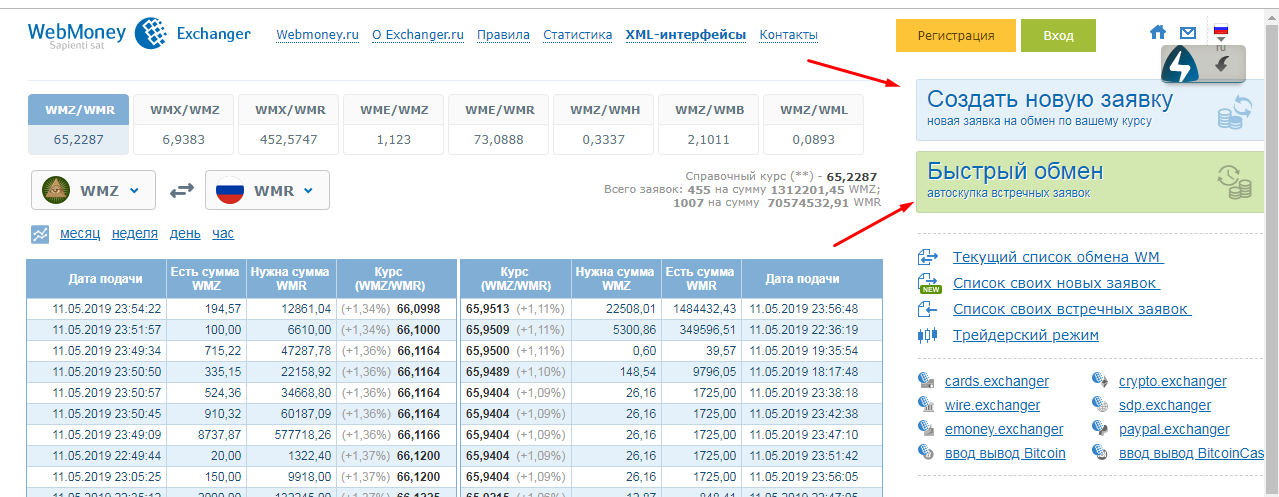
Task: Open the cards.exchanger link
Action: coord(997,381)
